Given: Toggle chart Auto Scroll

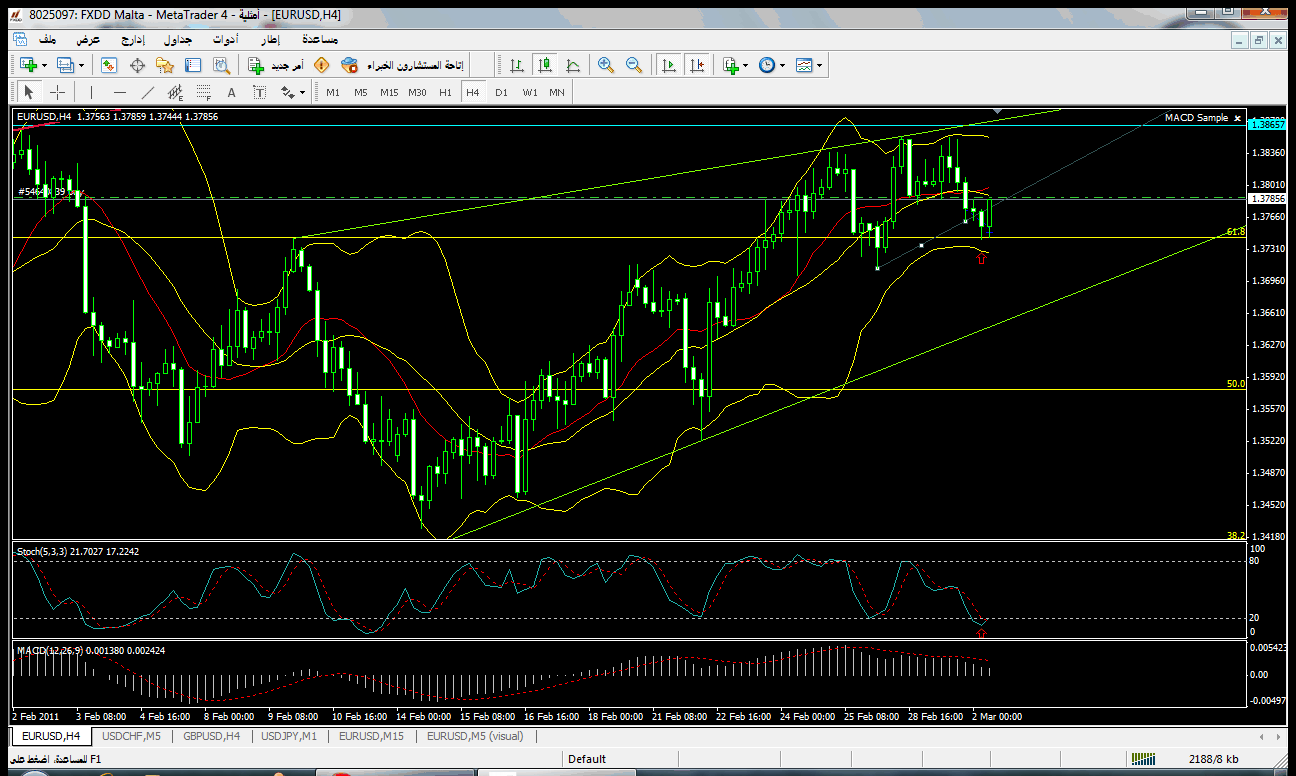Looking at the screenshot, I should pos(669,65).
